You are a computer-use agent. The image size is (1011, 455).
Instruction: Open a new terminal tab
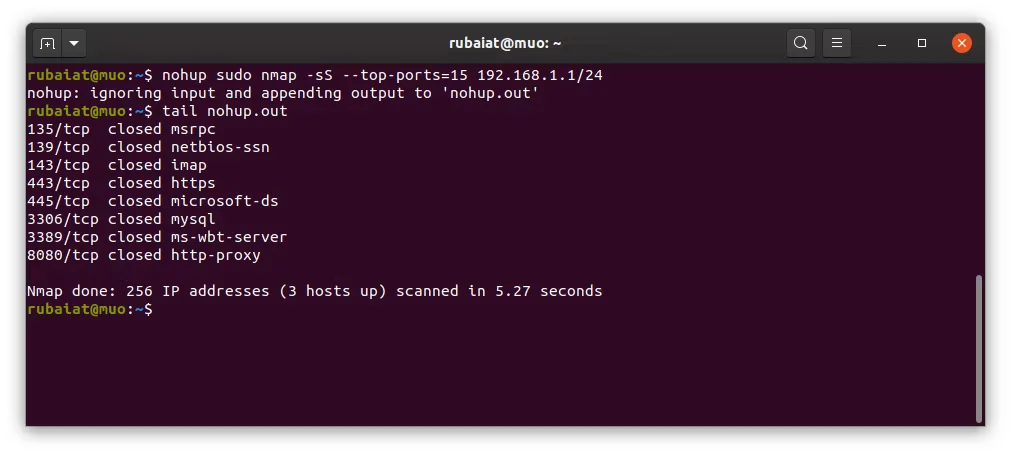(47, 43)
